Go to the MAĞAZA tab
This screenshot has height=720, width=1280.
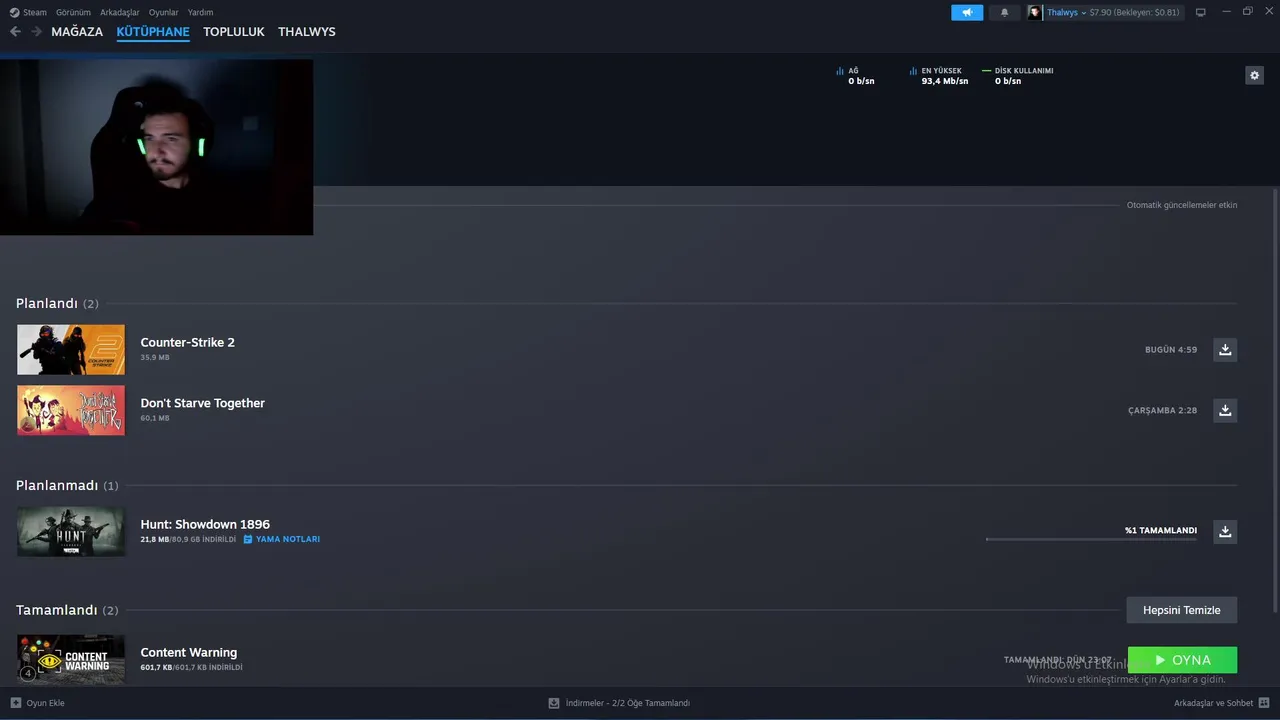pyautogui.click(x=77, y=32)
